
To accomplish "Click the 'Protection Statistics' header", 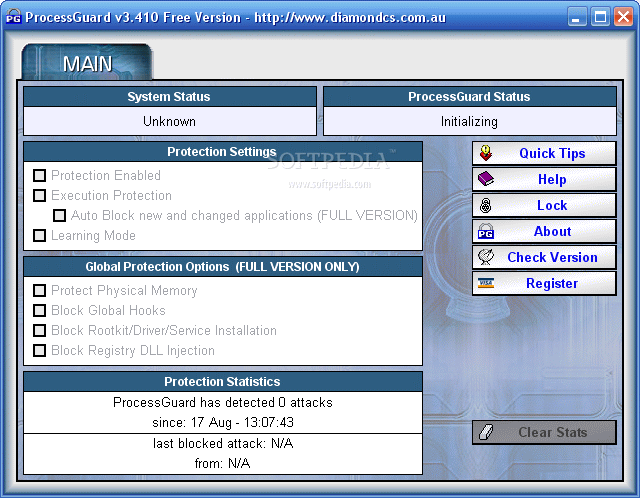I will 223,382.
